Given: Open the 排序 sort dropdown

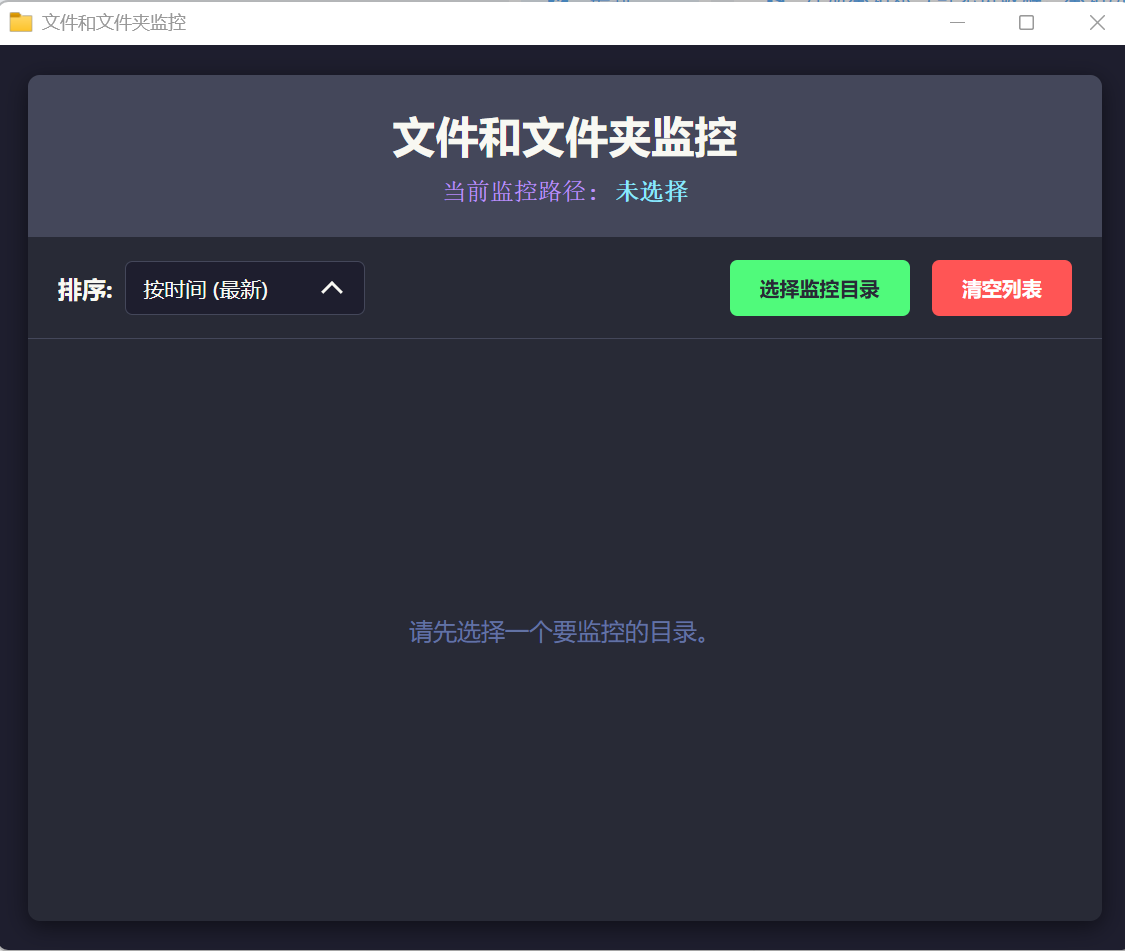Looking at the screenshot, I should tap(244, 288).
